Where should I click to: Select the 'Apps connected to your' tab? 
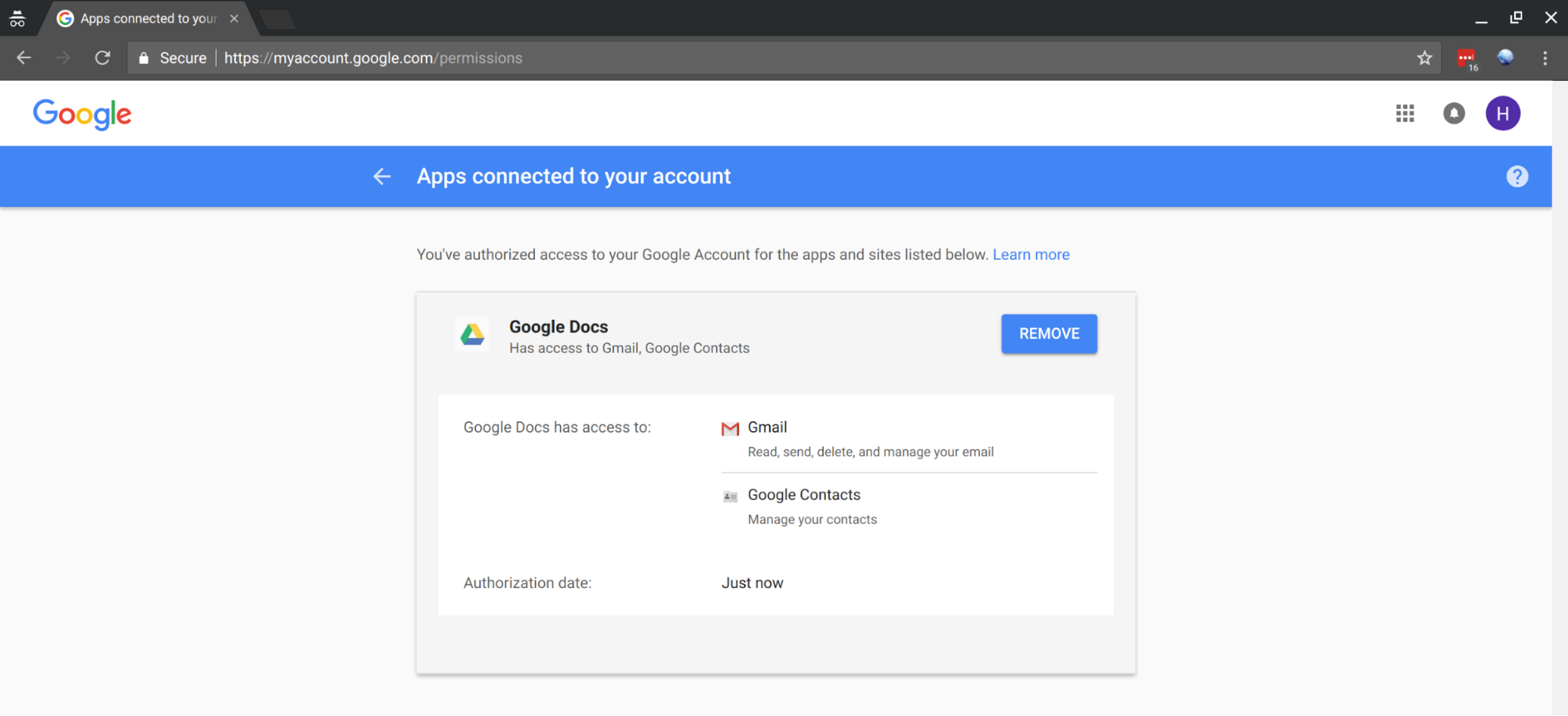point(148,18)
